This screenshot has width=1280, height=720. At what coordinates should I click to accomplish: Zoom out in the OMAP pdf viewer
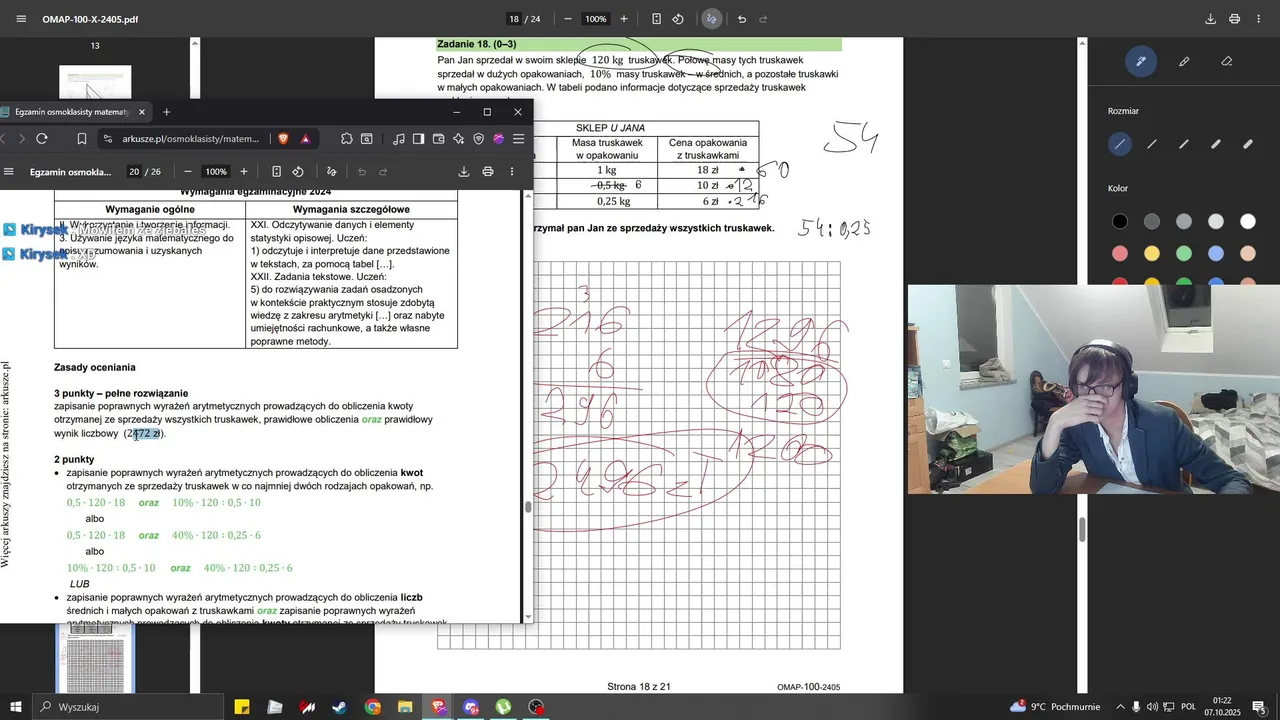[x=568, y=19]
